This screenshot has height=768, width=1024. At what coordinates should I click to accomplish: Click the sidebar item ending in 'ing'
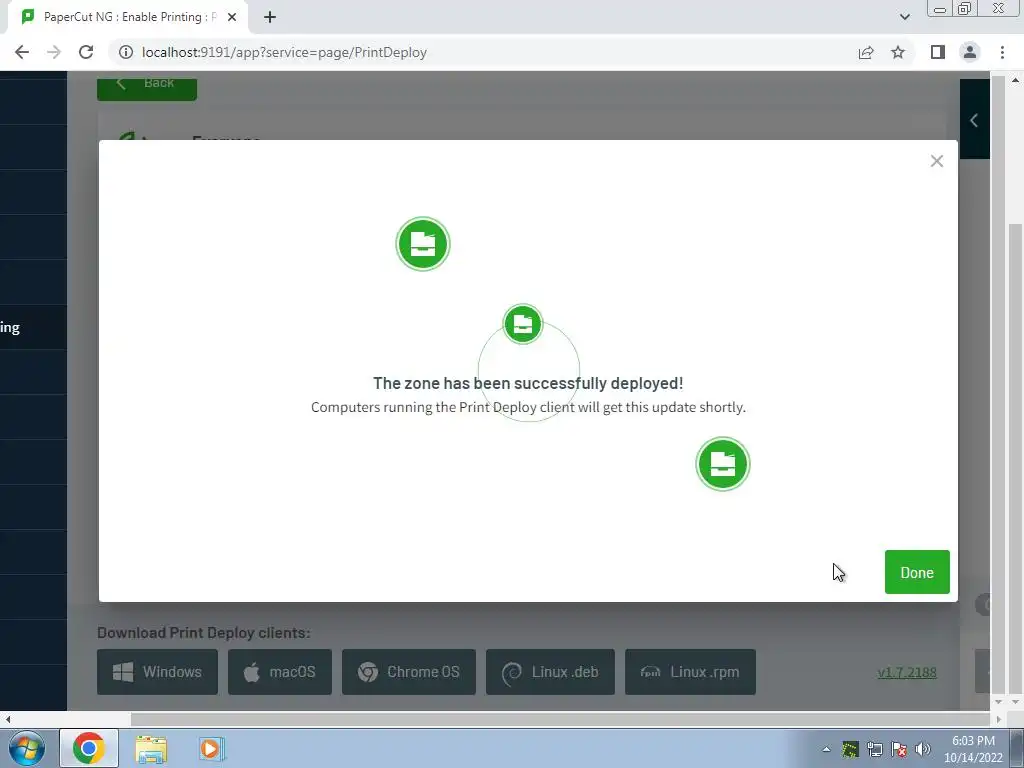(33, 327)
